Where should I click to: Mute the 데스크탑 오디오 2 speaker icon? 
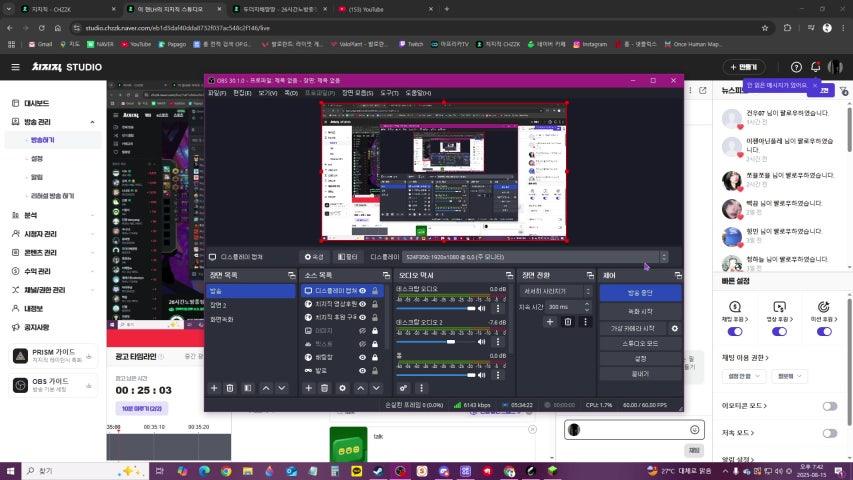(481, 342)
